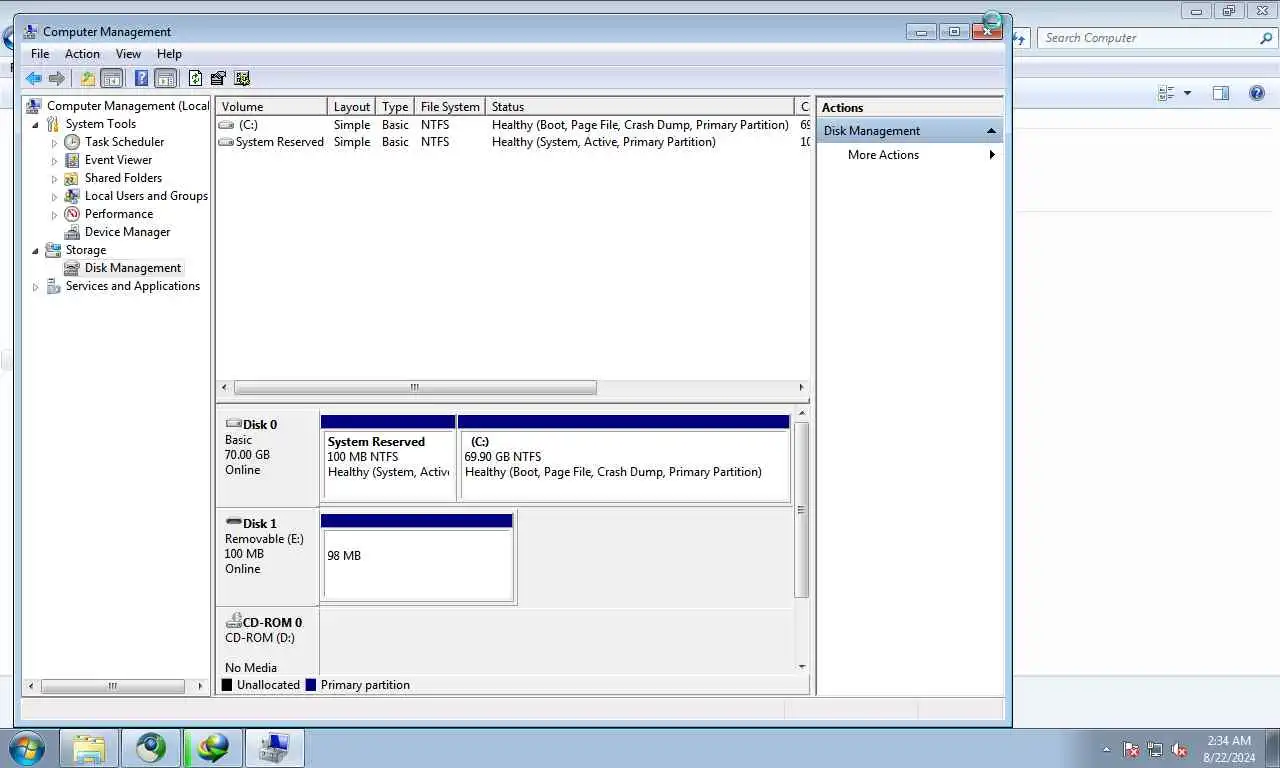Click the CD-ROM 0 drive icon
This screenshot has width=1280, height=768.
tap(234, 621)
